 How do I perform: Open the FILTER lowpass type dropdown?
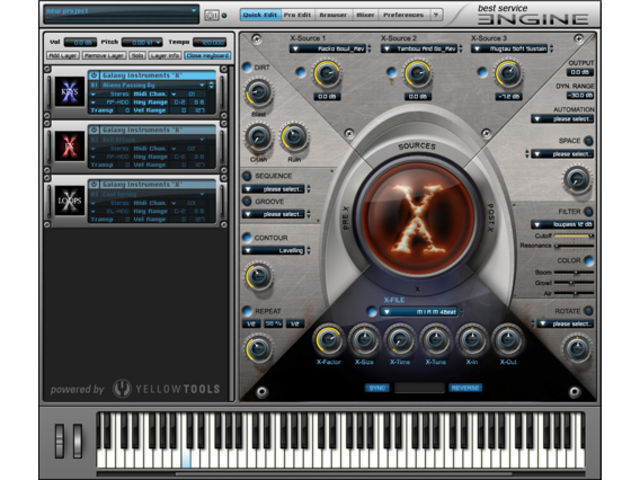[x=562, y=224]
